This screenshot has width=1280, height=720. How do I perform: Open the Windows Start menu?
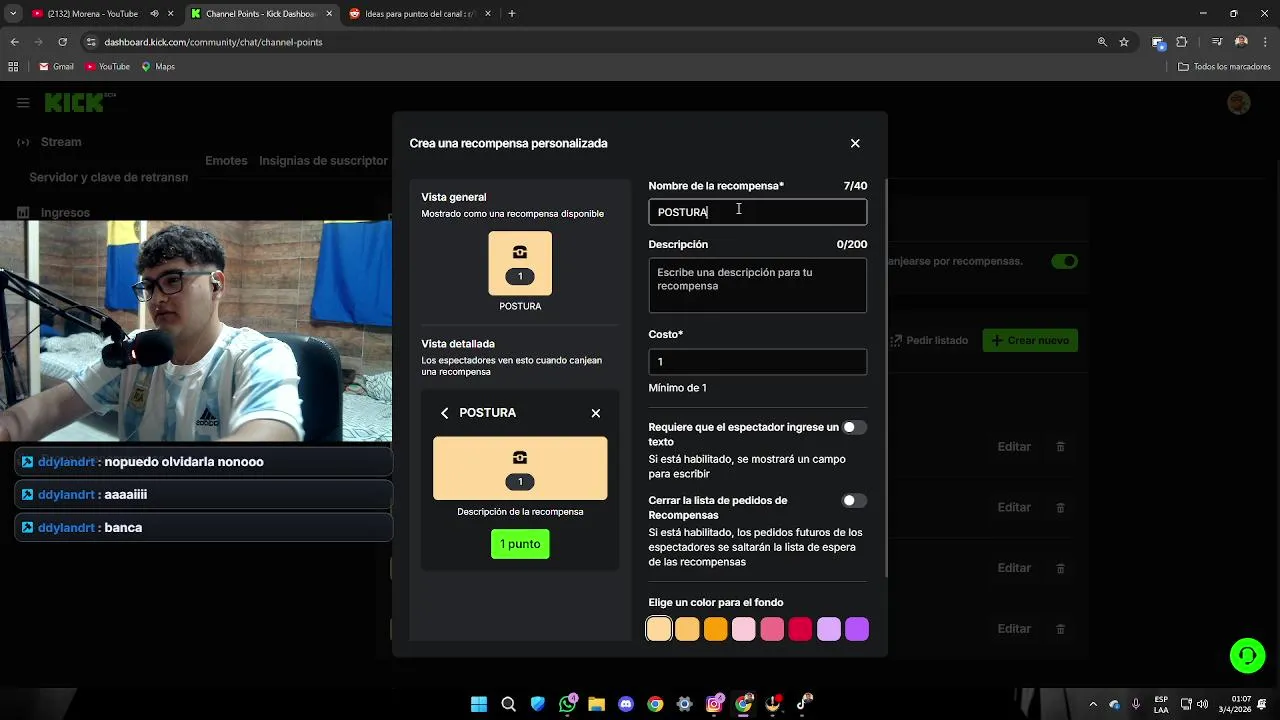pos(479,704)
